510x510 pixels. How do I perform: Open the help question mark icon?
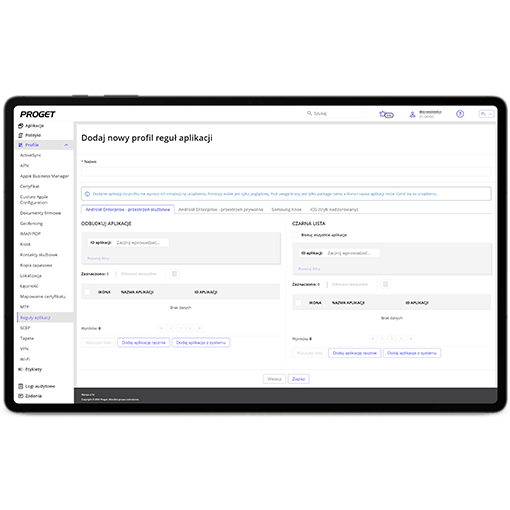point(460,114)
